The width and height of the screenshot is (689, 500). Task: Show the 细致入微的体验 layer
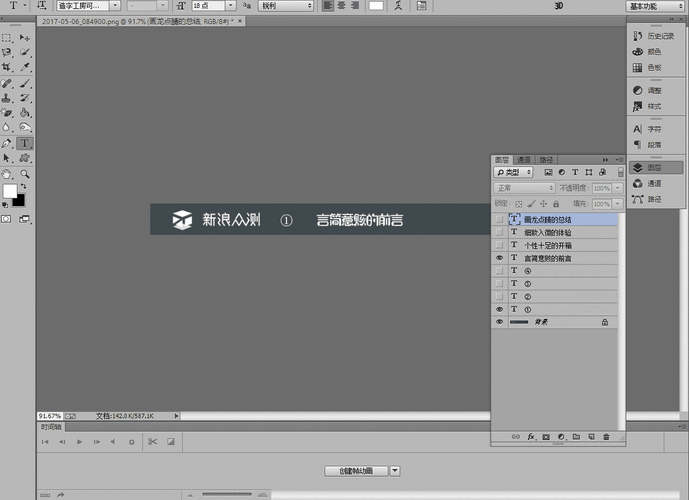click(x=500, y=232)
